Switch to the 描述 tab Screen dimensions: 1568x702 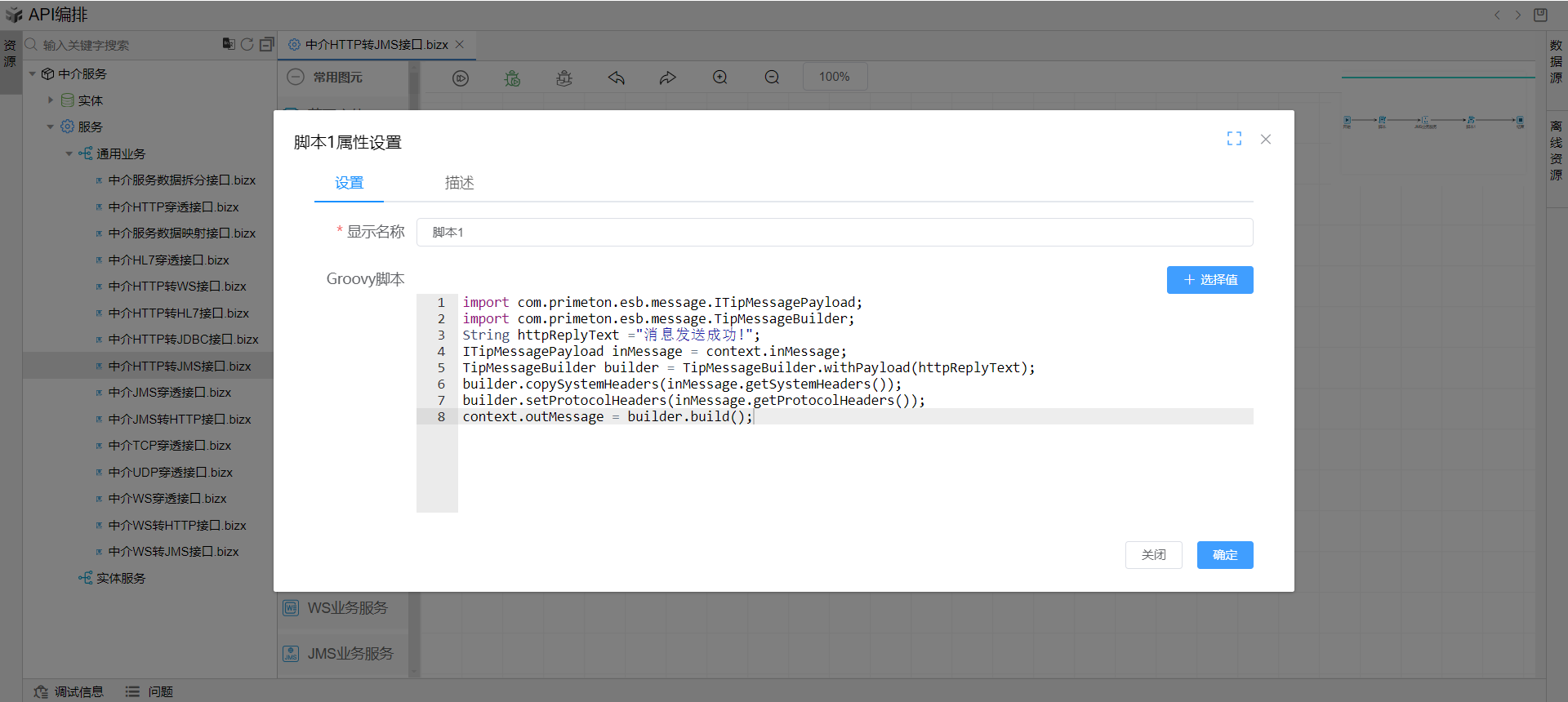pyautogui.click(x=459, y=183)
